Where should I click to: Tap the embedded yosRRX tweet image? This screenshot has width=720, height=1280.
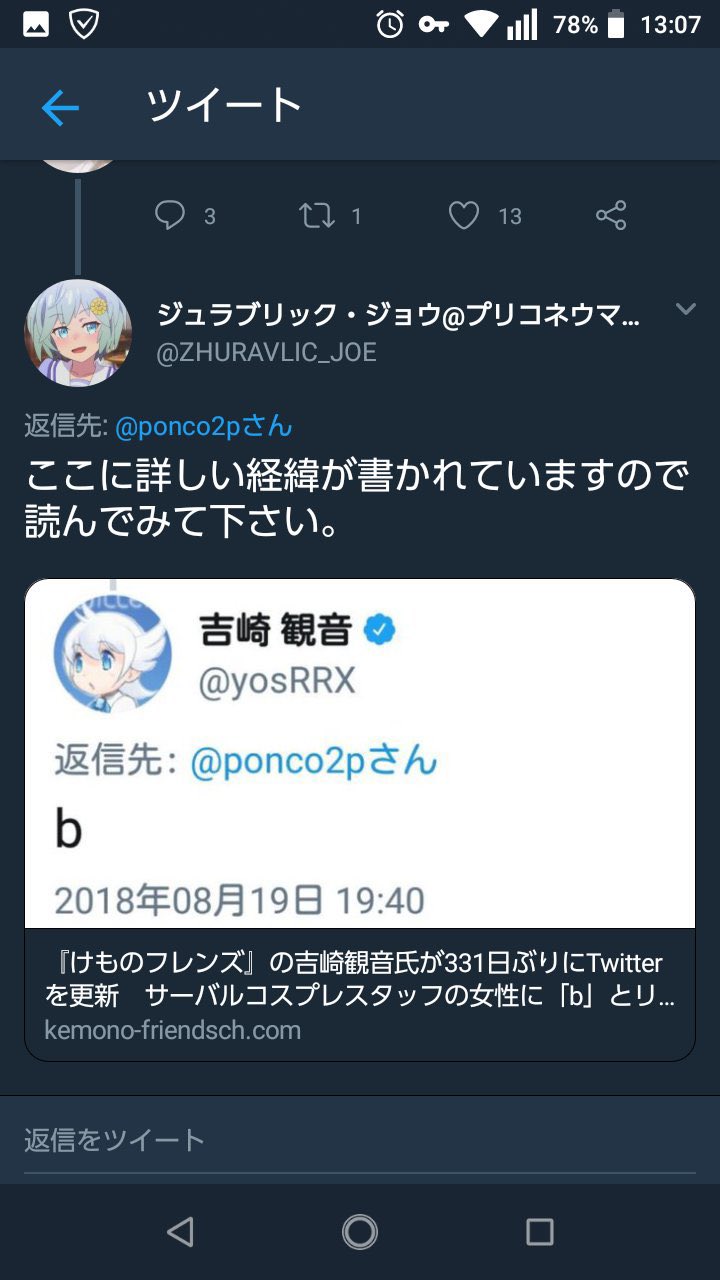coord(360,754)
